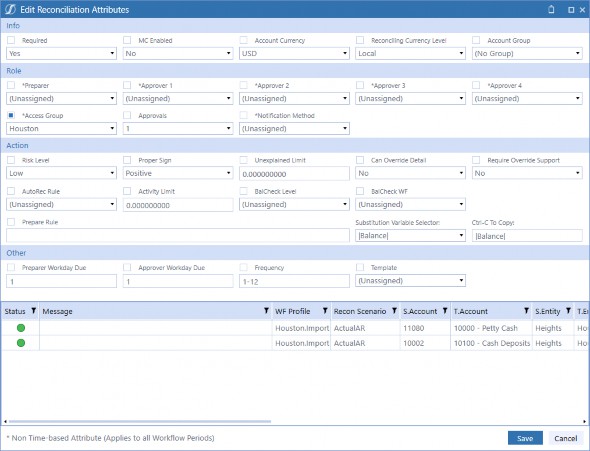The width and height of the screenshot is (590, 451).
Task: Open the Substitution Variable Selector dropdown
Action: [x=411, y=236]
